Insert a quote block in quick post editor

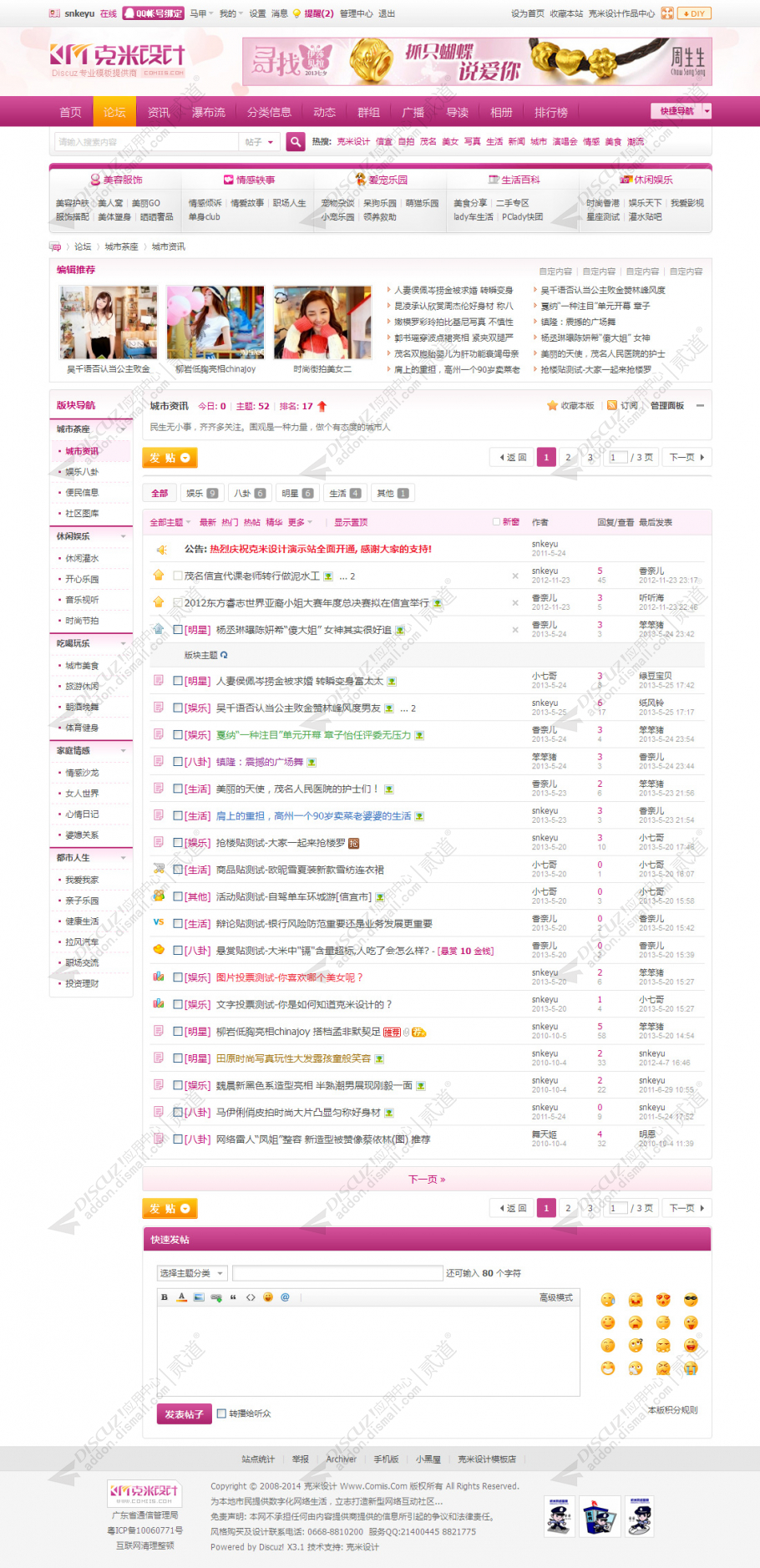tap(233, 1297)
